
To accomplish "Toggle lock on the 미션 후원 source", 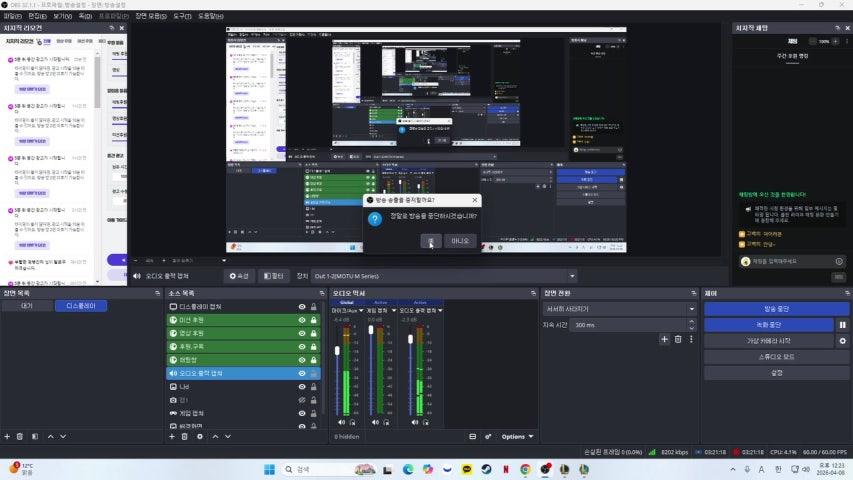I will pos(314,320).
